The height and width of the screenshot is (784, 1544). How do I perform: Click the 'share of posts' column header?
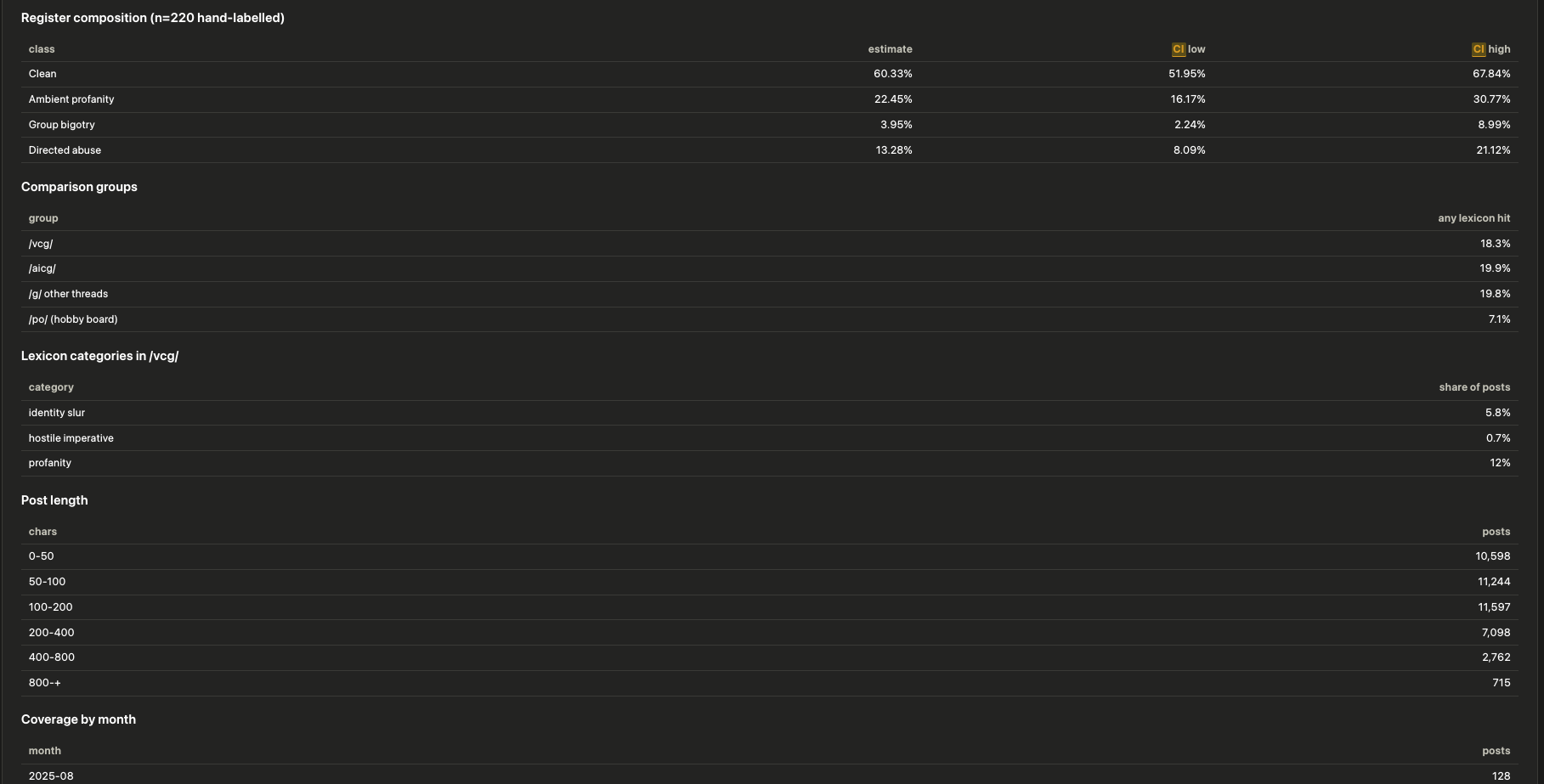click(1474, 387)
